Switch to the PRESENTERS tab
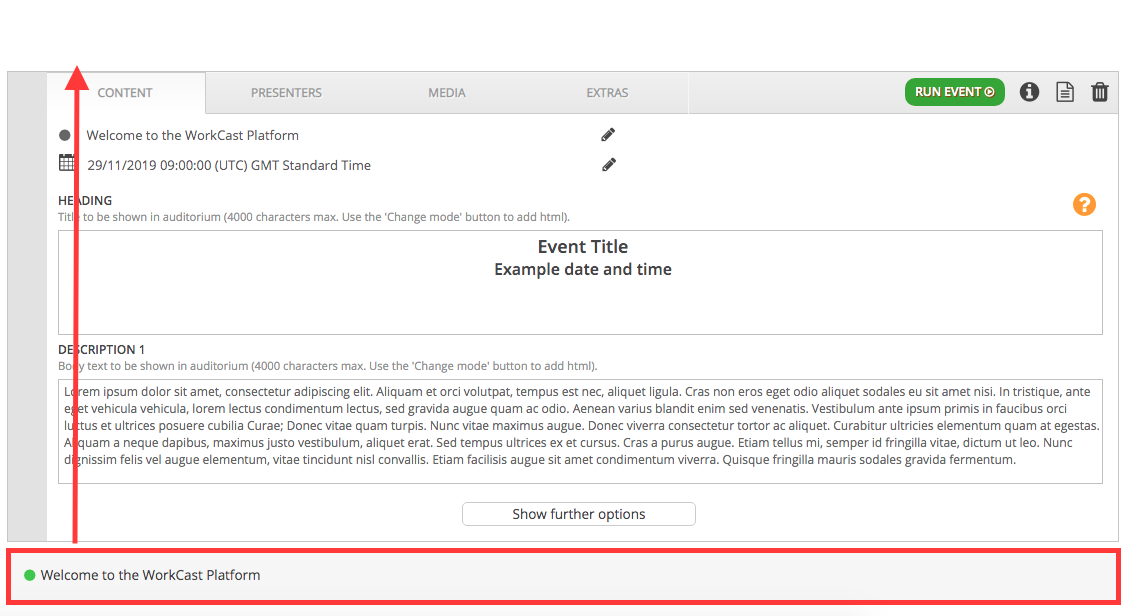1127x616 pixels. [286, 93]
